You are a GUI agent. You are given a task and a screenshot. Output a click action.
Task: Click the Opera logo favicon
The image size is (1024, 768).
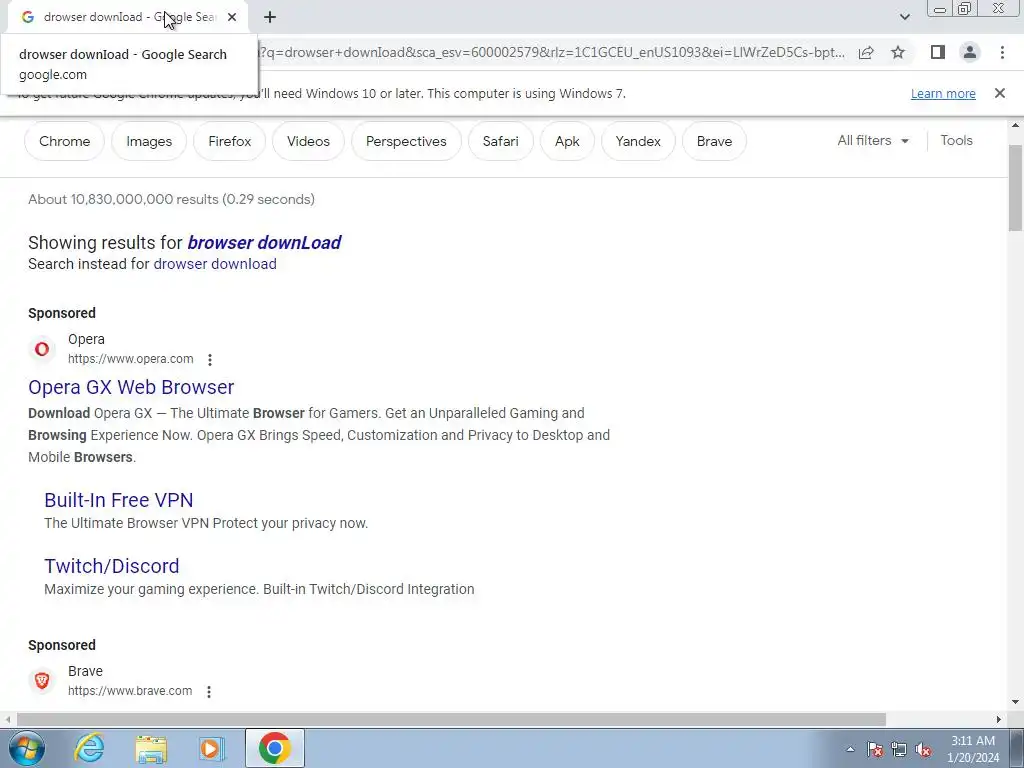[x=42, y=349]
